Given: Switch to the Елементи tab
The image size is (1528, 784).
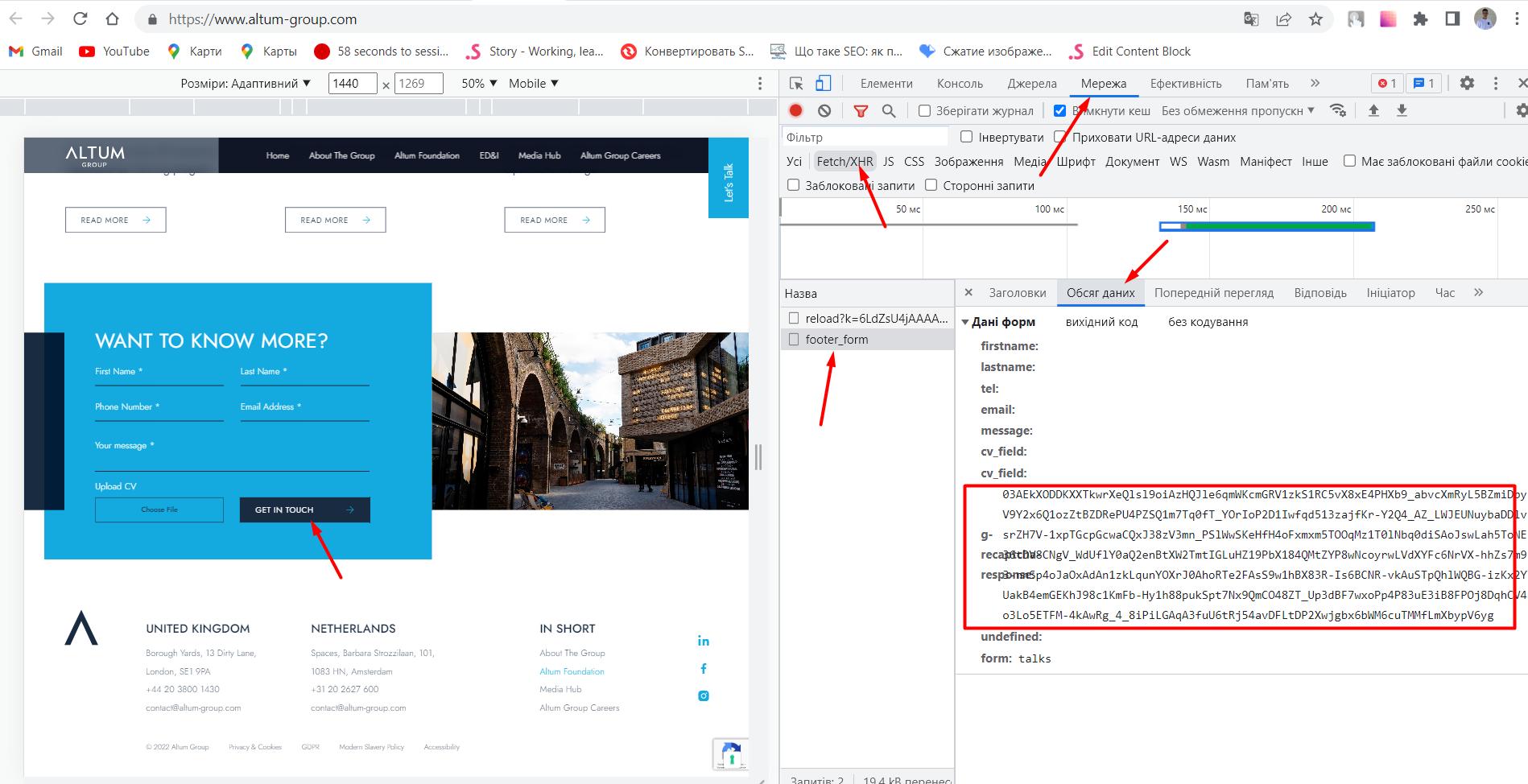Looking at the screenshot, I should [x=886, y=83].
